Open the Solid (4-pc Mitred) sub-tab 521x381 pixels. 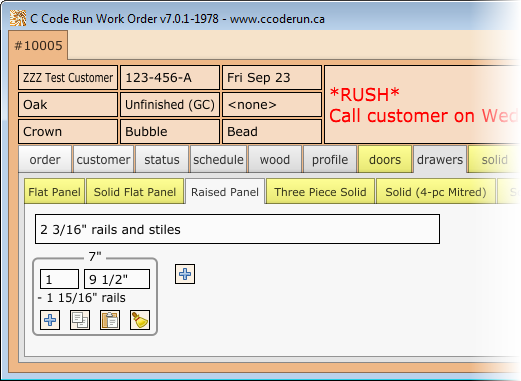click(x=436, y=192)
